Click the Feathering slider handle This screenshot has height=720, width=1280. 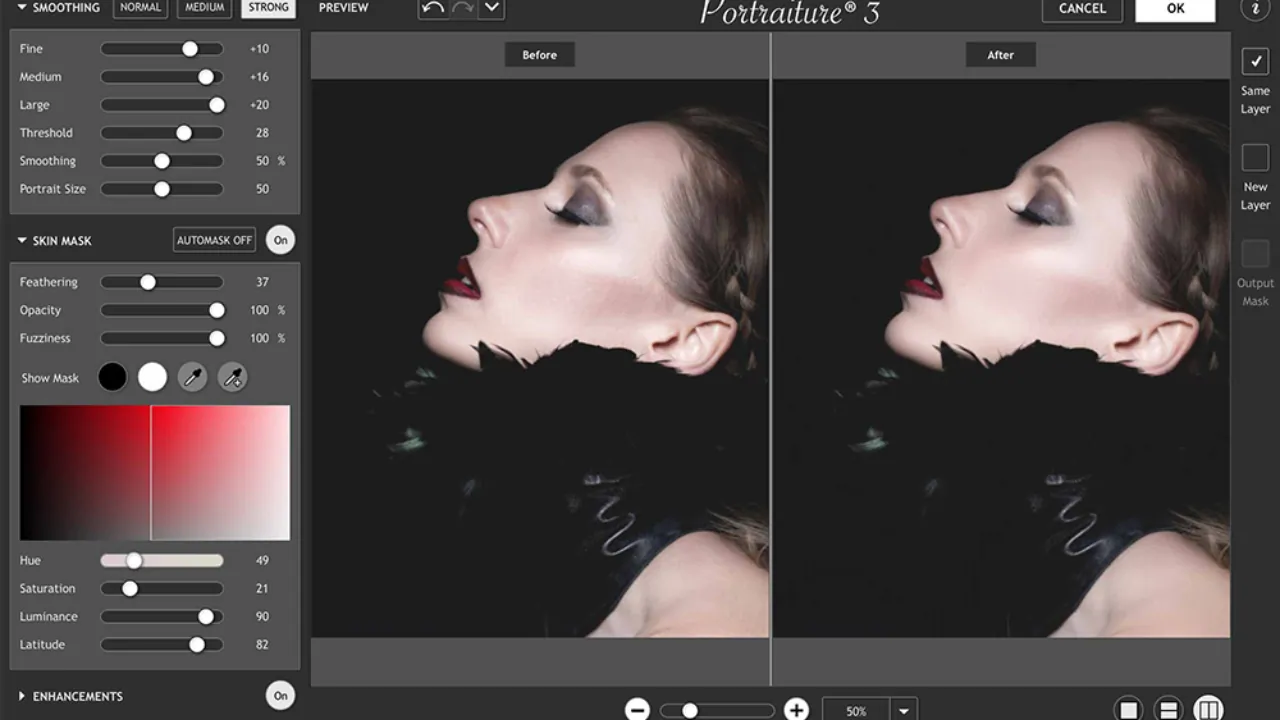pos(148,283)
